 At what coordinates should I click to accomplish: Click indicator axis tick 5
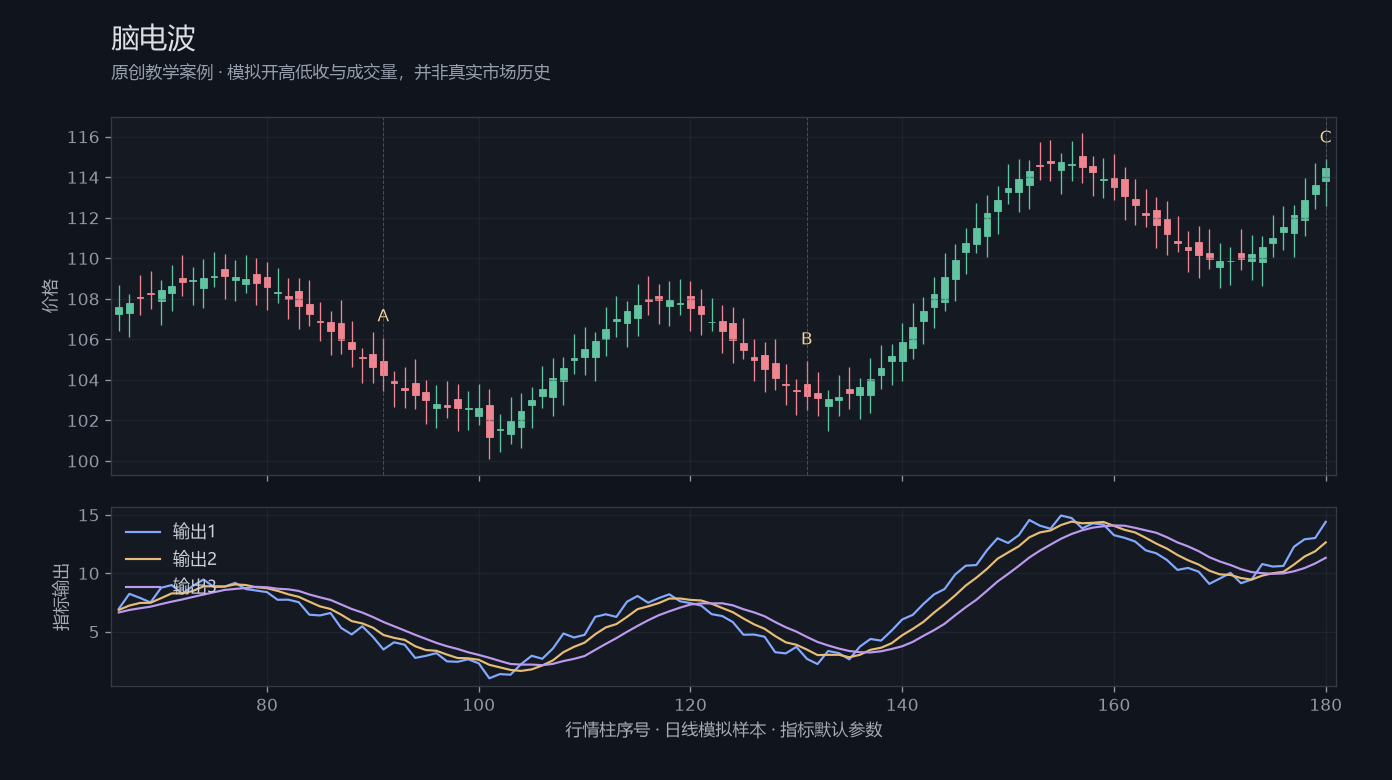pos(94,632)
